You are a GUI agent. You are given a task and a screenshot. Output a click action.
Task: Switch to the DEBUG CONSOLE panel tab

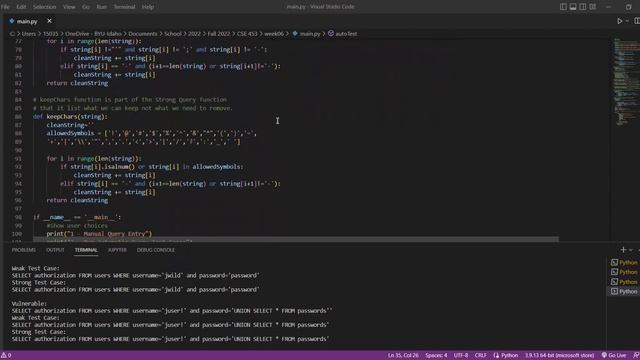click(x=156, y=250)
